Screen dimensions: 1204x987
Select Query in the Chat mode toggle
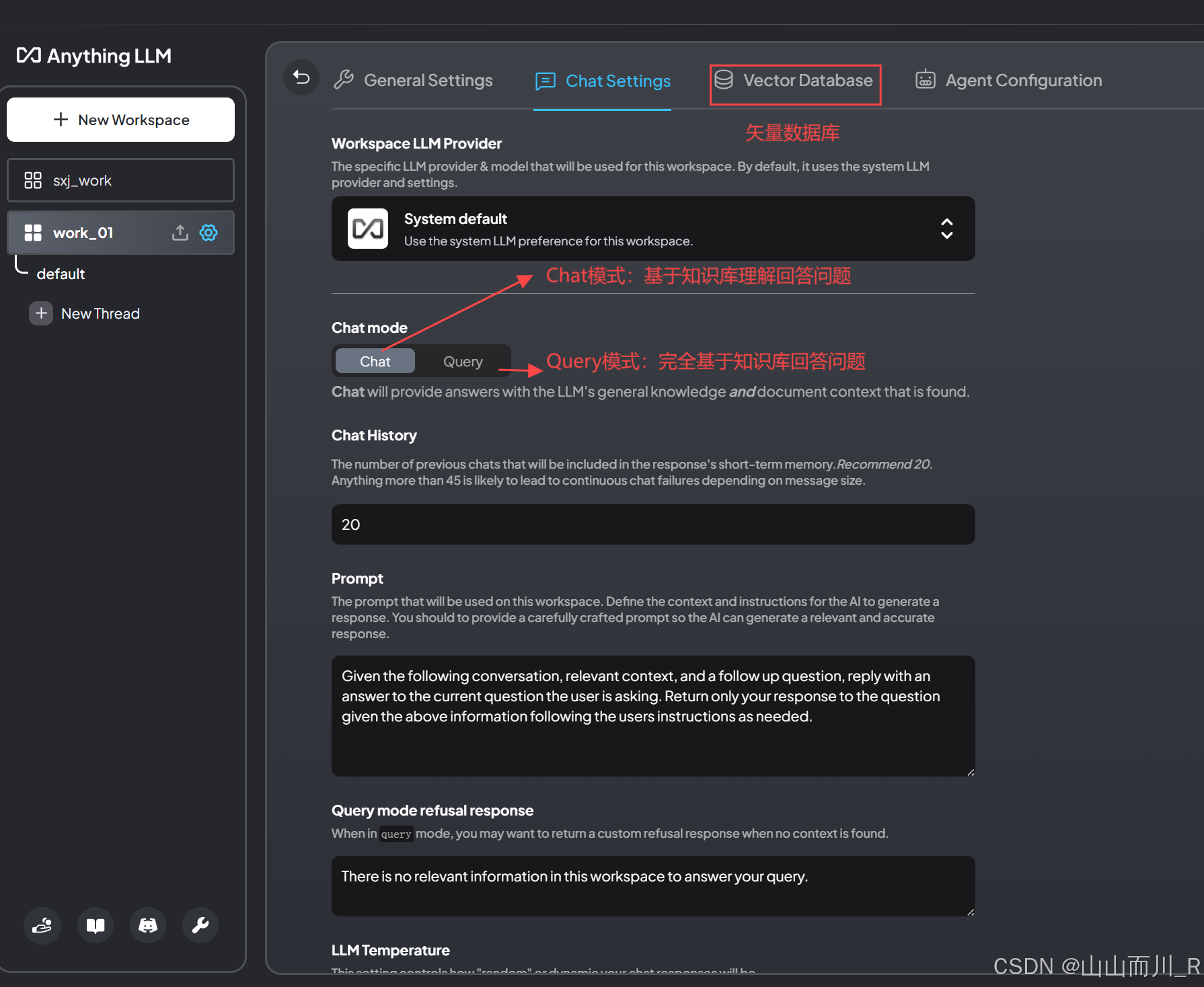463,361
